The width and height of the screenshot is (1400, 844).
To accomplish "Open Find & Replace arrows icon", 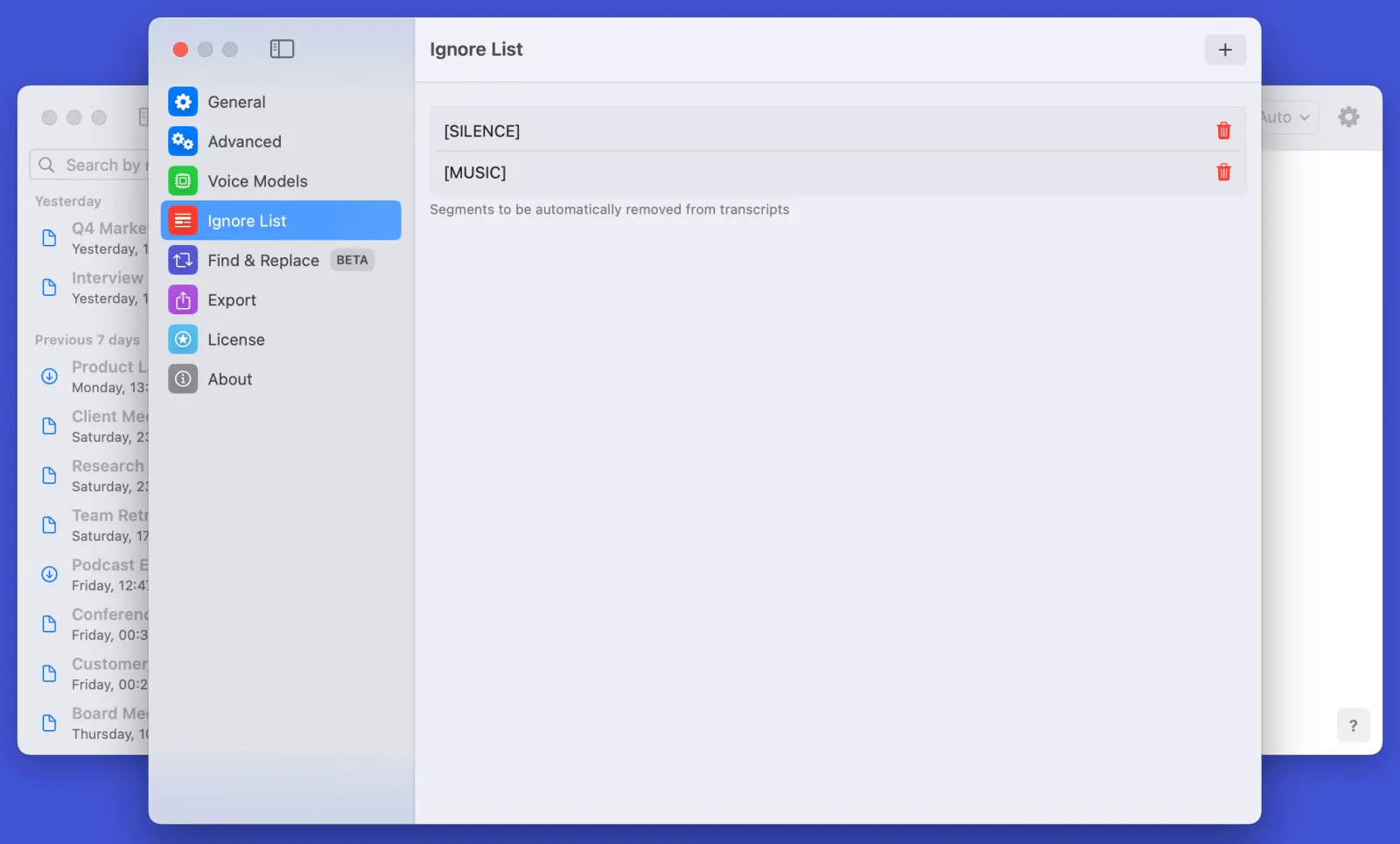I will (x=183, y=260).
